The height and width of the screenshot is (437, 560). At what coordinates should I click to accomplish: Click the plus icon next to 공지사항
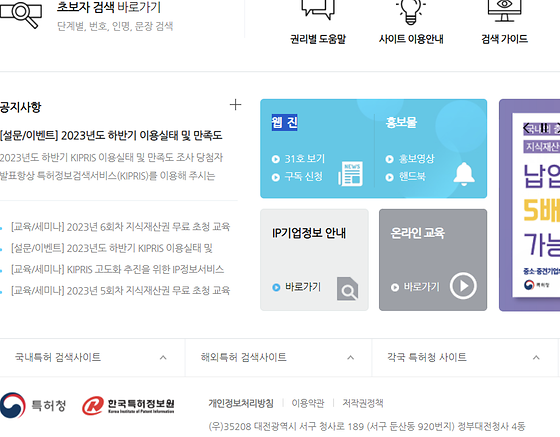pyautogui.click(x=235, y=105)
